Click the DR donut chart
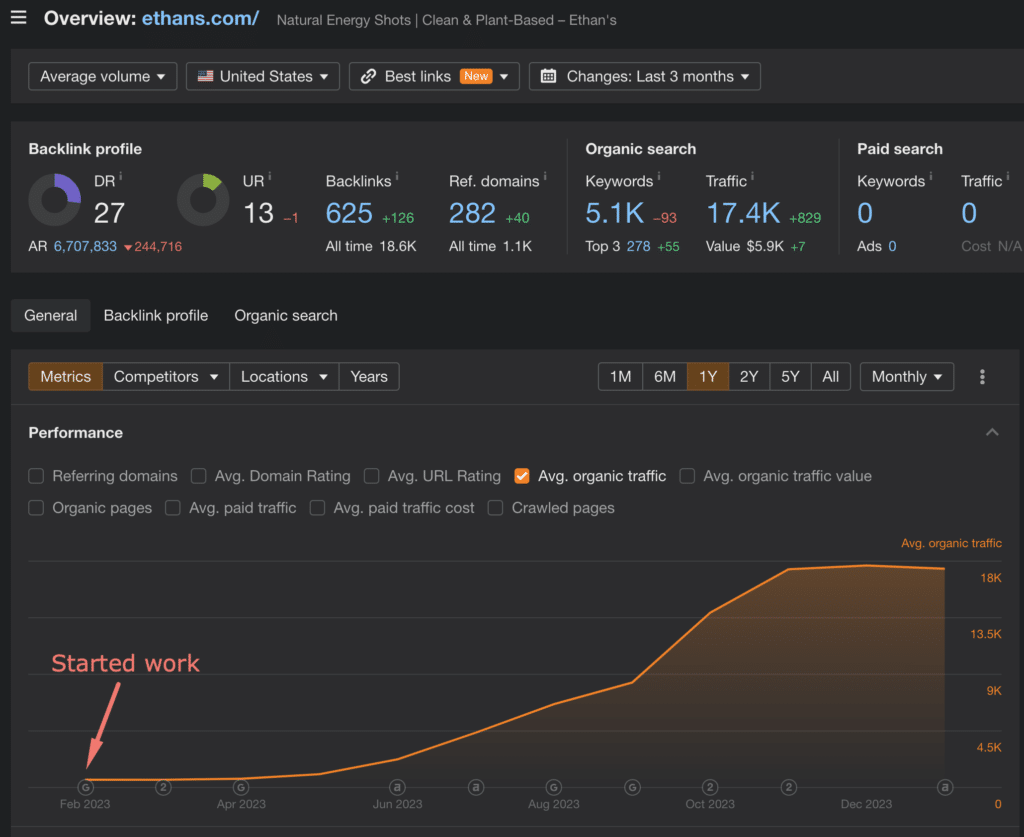Image resolution: width=1024 pixels, height=837 pixels. [x=55, y=200]
